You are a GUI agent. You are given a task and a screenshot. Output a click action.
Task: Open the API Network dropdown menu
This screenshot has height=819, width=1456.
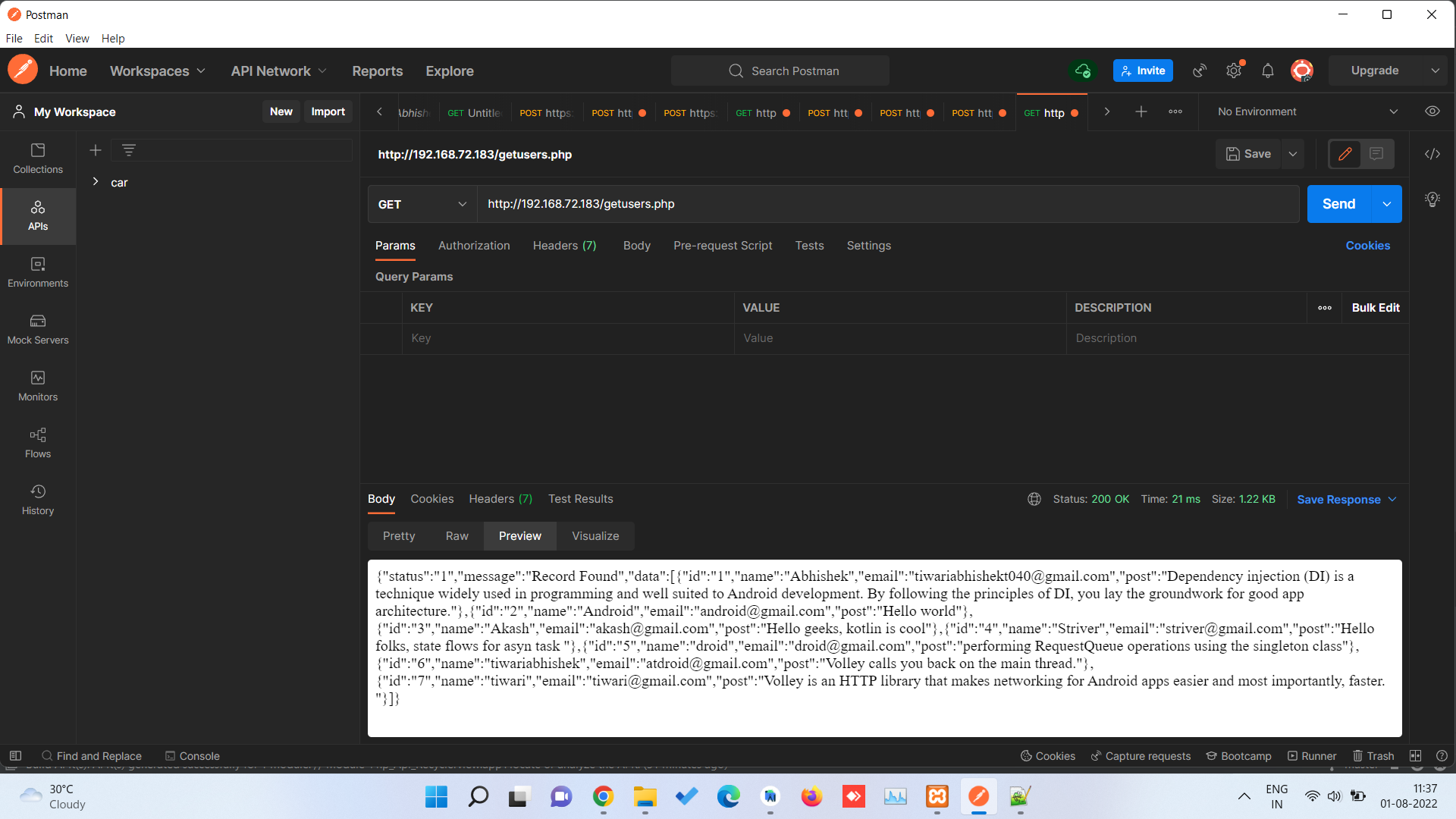pos(279,71)
